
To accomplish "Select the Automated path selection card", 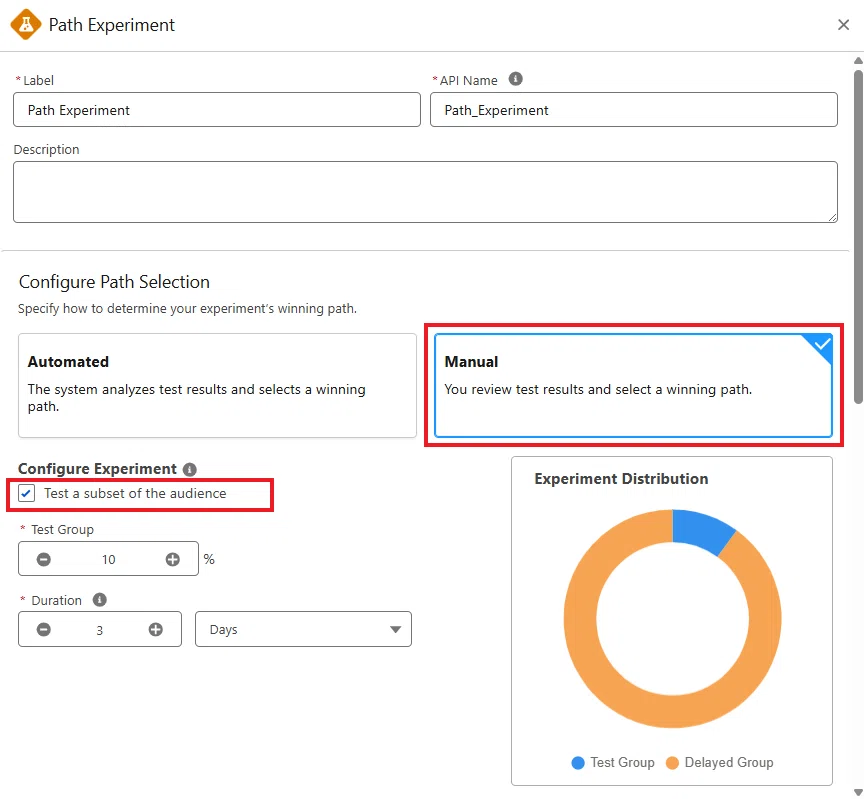I will click(x=217, y=385).
